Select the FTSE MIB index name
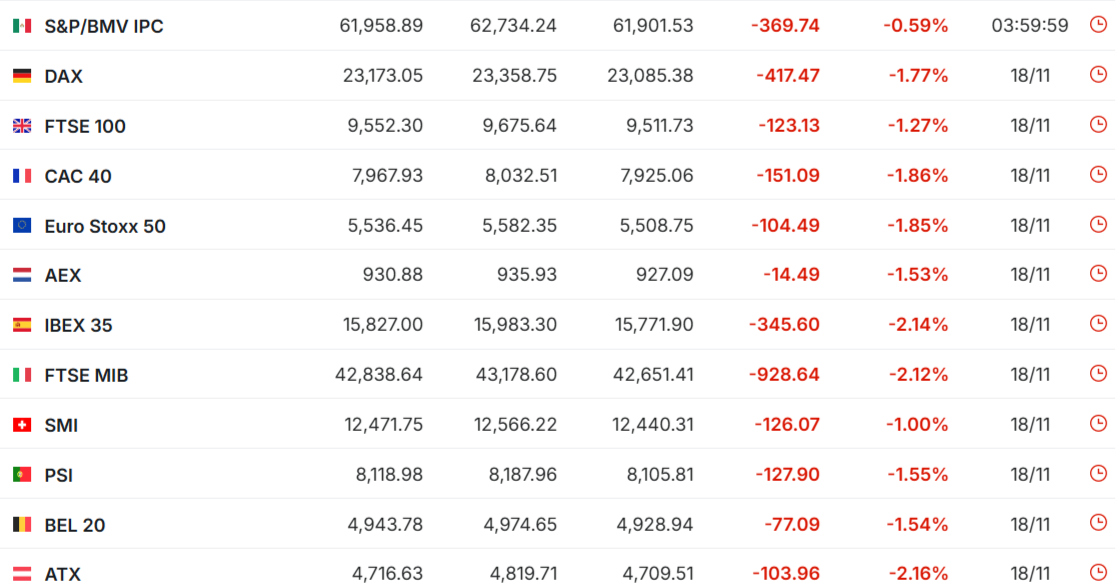This screenshot has height=588, width=1120. pos(86,375)
